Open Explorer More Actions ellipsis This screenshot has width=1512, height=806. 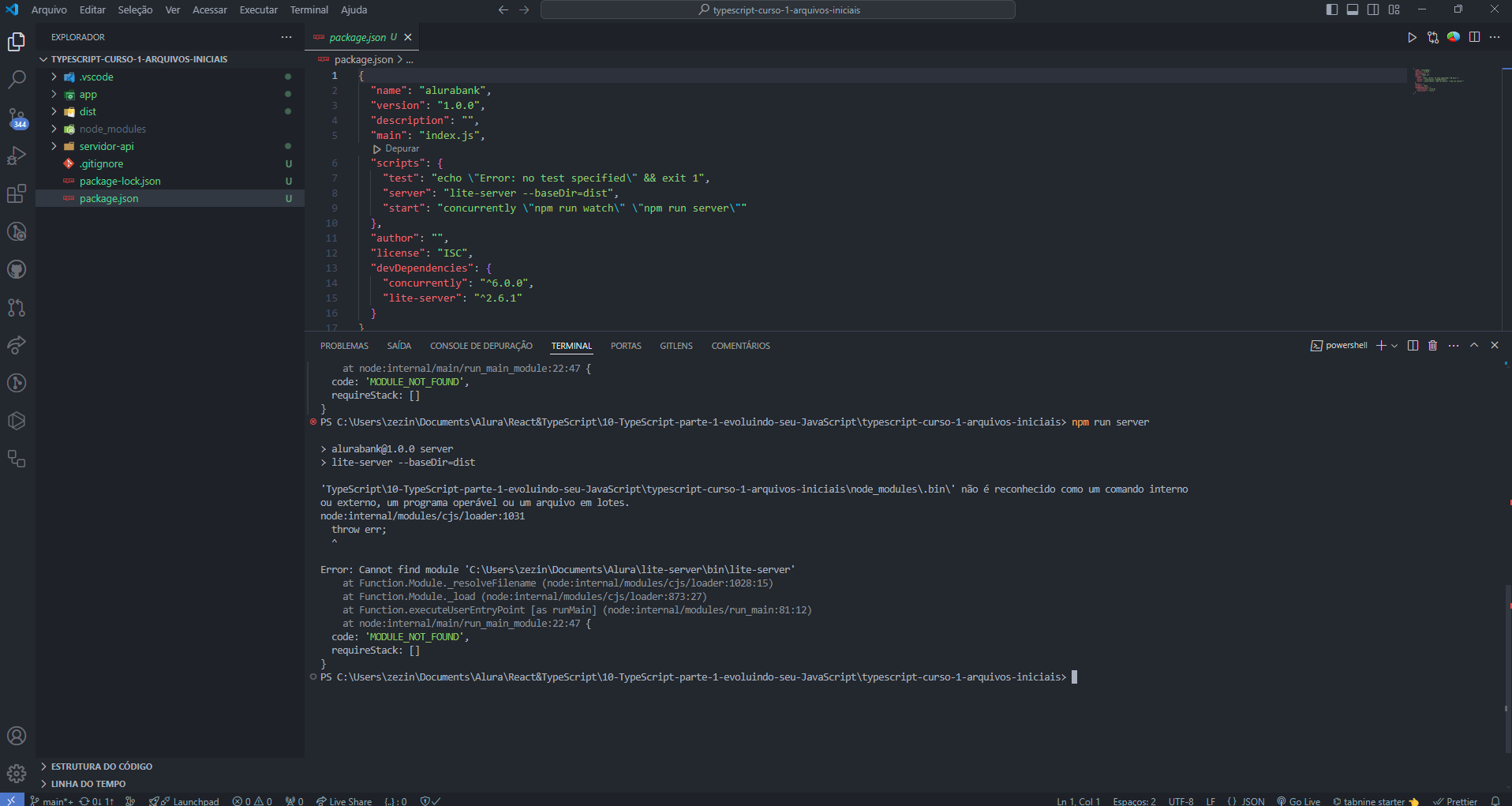(x=286, y=37)
